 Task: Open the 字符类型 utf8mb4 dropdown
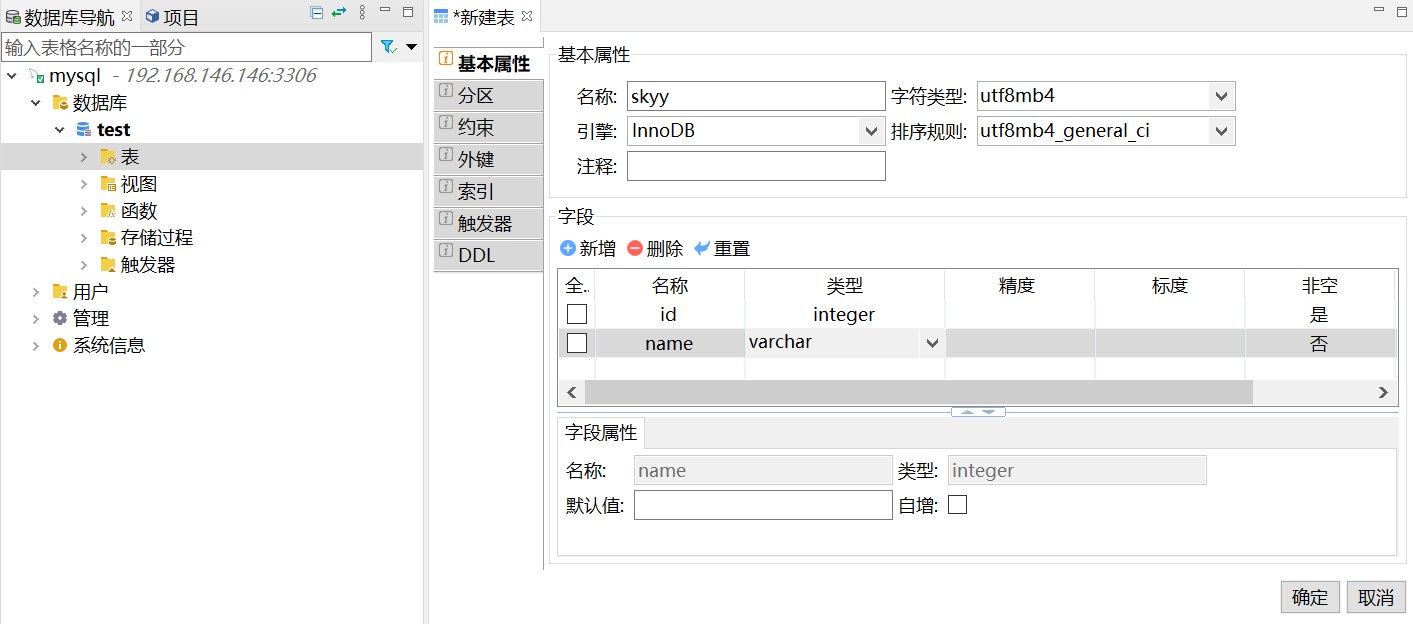click(x=1220, y=96)
